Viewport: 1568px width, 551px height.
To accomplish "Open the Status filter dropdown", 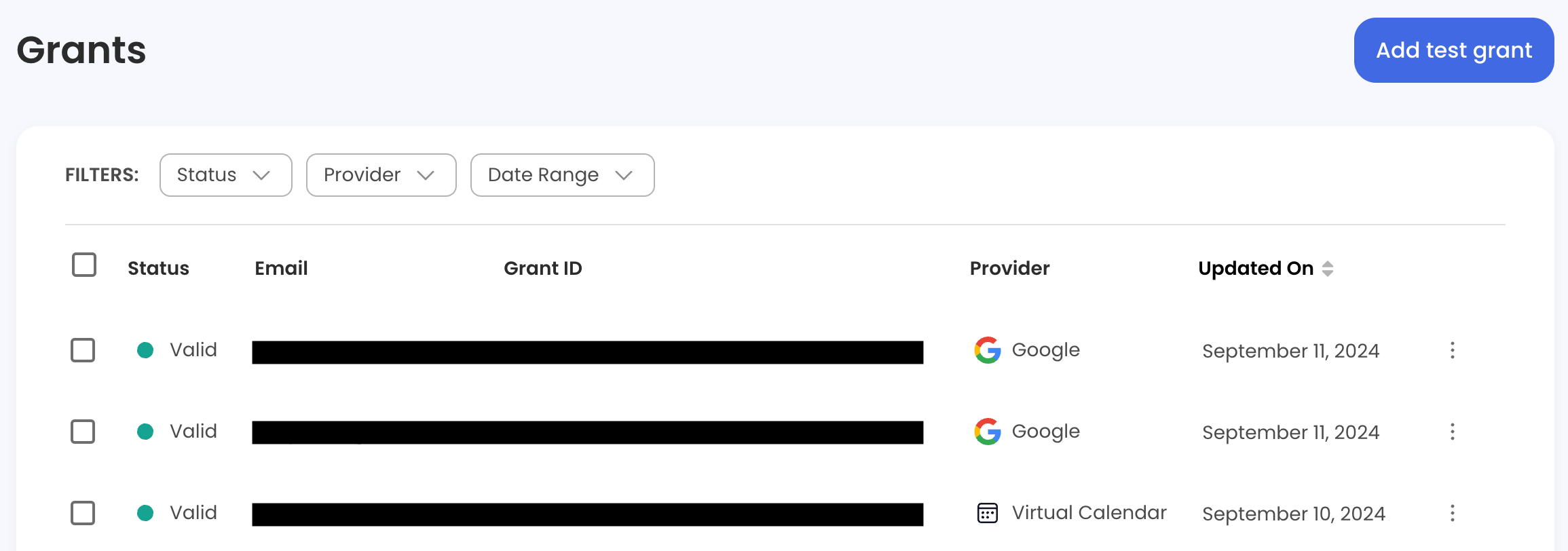I will point(225,174).
